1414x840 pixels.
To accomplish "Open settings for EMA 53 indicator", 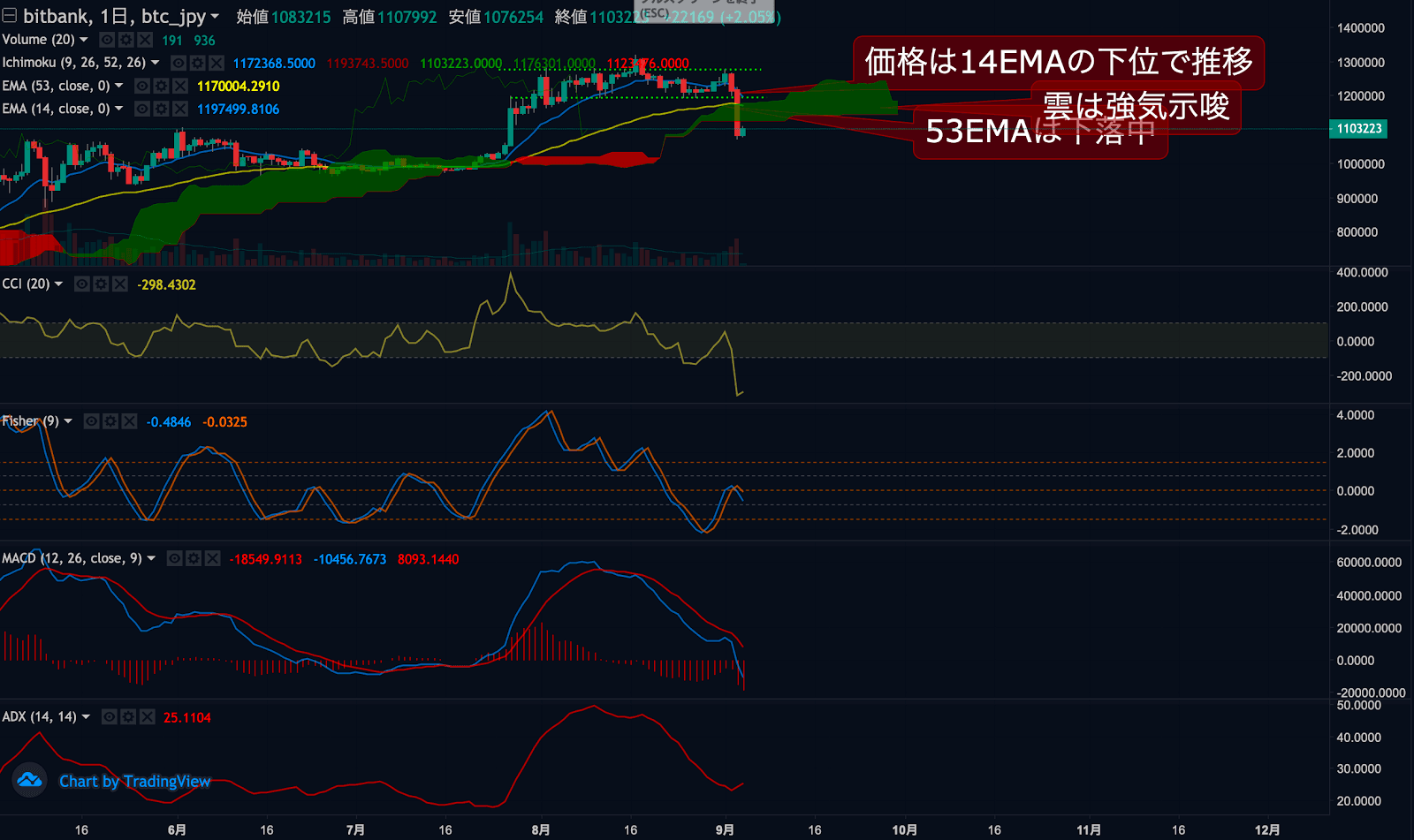I will [x=161, y=86].
